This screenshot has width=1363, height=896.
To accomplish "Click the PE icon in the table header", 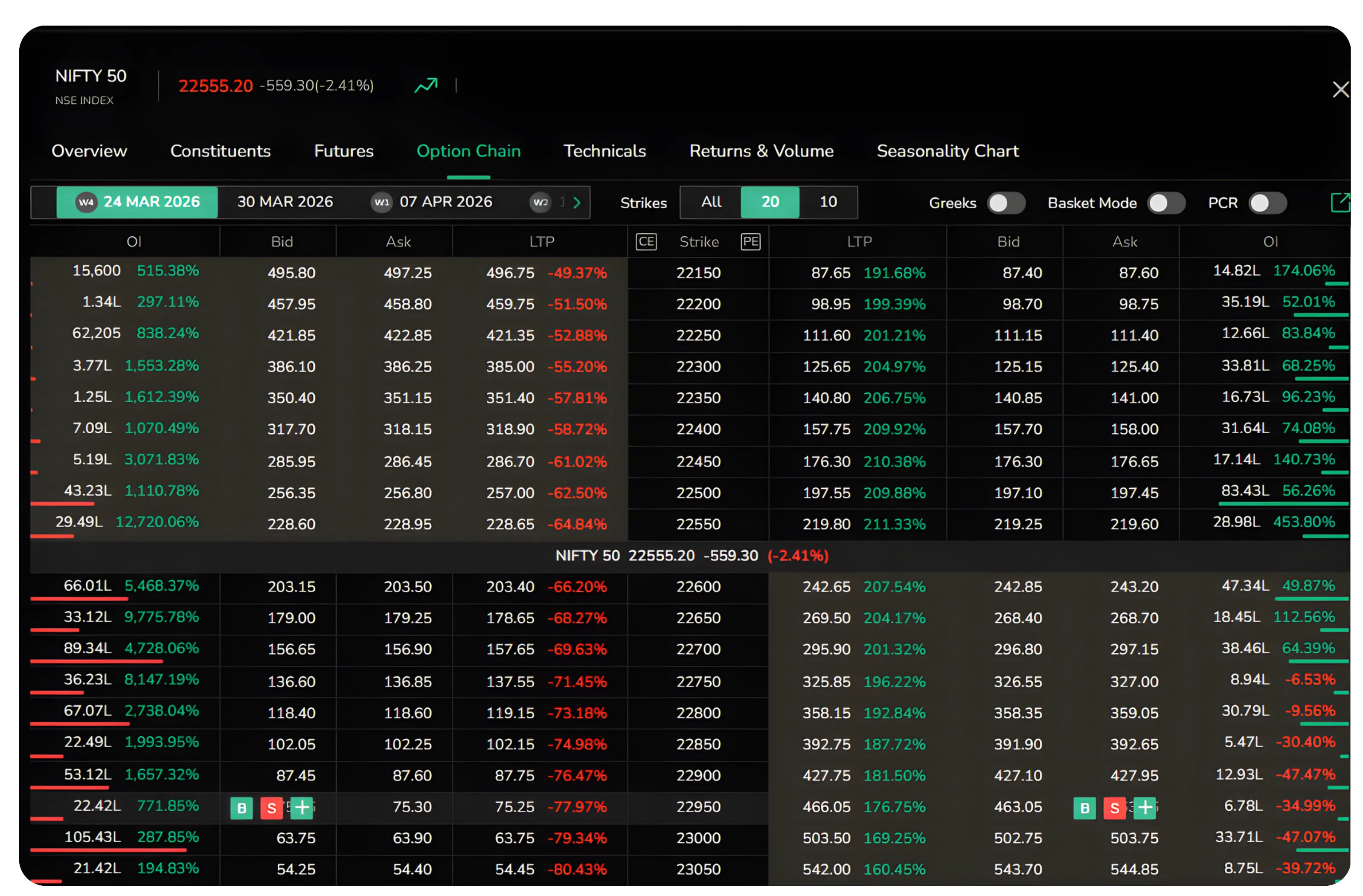I will [751, 241].
